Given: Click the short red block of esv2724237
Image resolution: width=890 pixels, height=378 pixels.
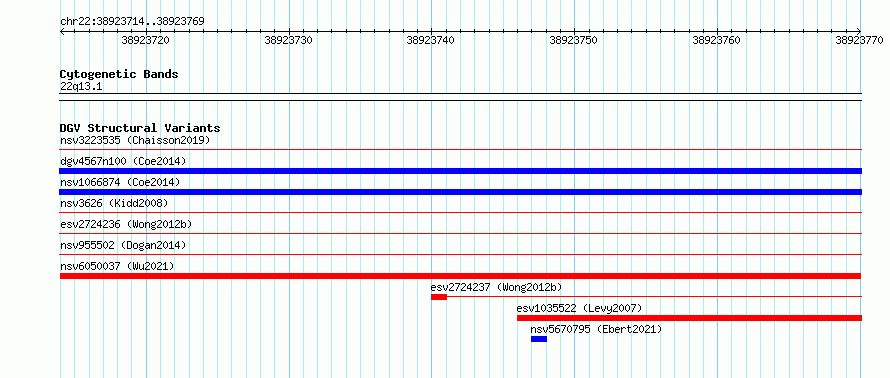Looking at the screenshot, I should 439,297.
